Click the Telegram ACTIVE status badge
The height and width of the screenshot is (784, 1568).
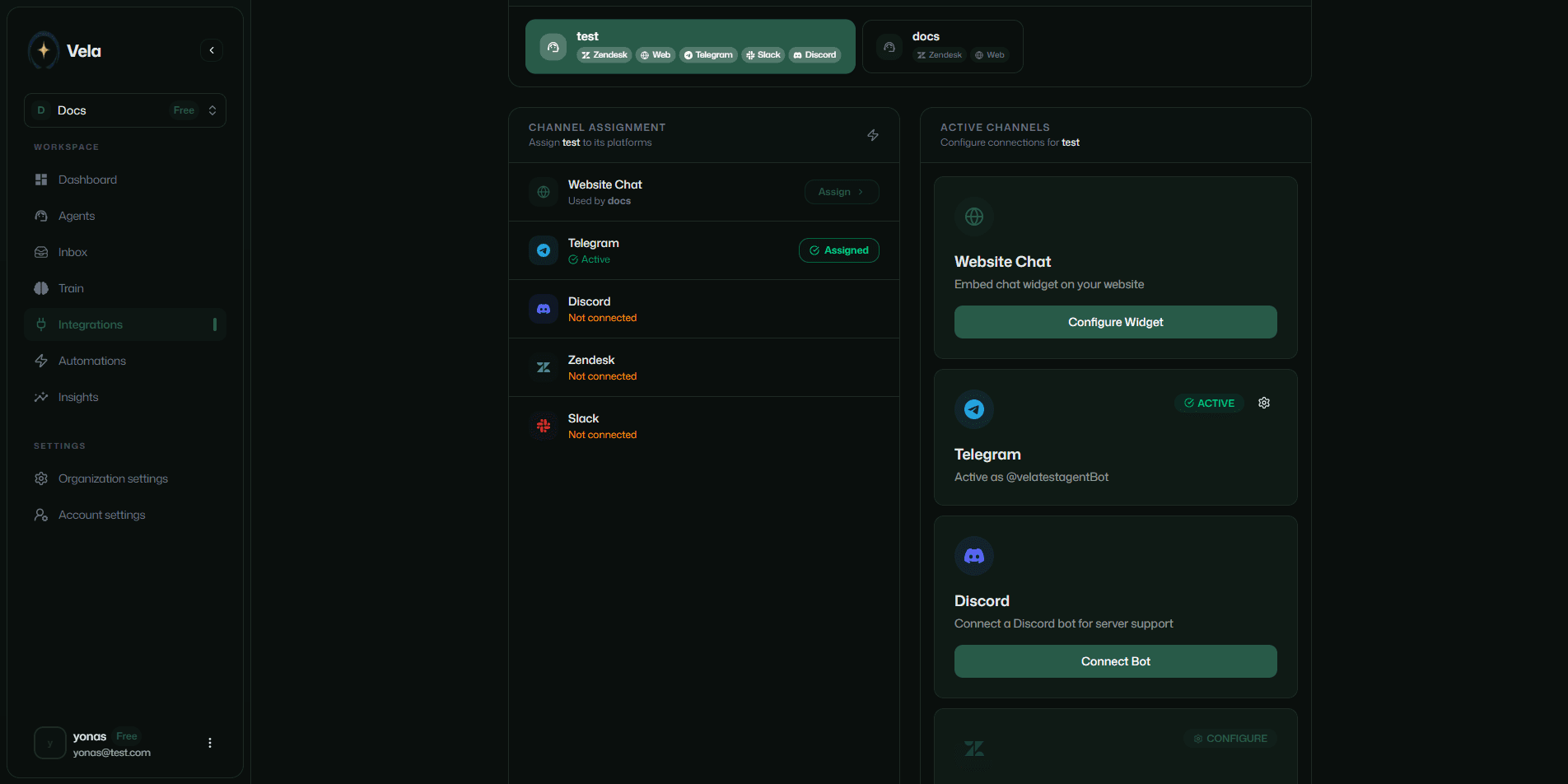pos(1209,403)
